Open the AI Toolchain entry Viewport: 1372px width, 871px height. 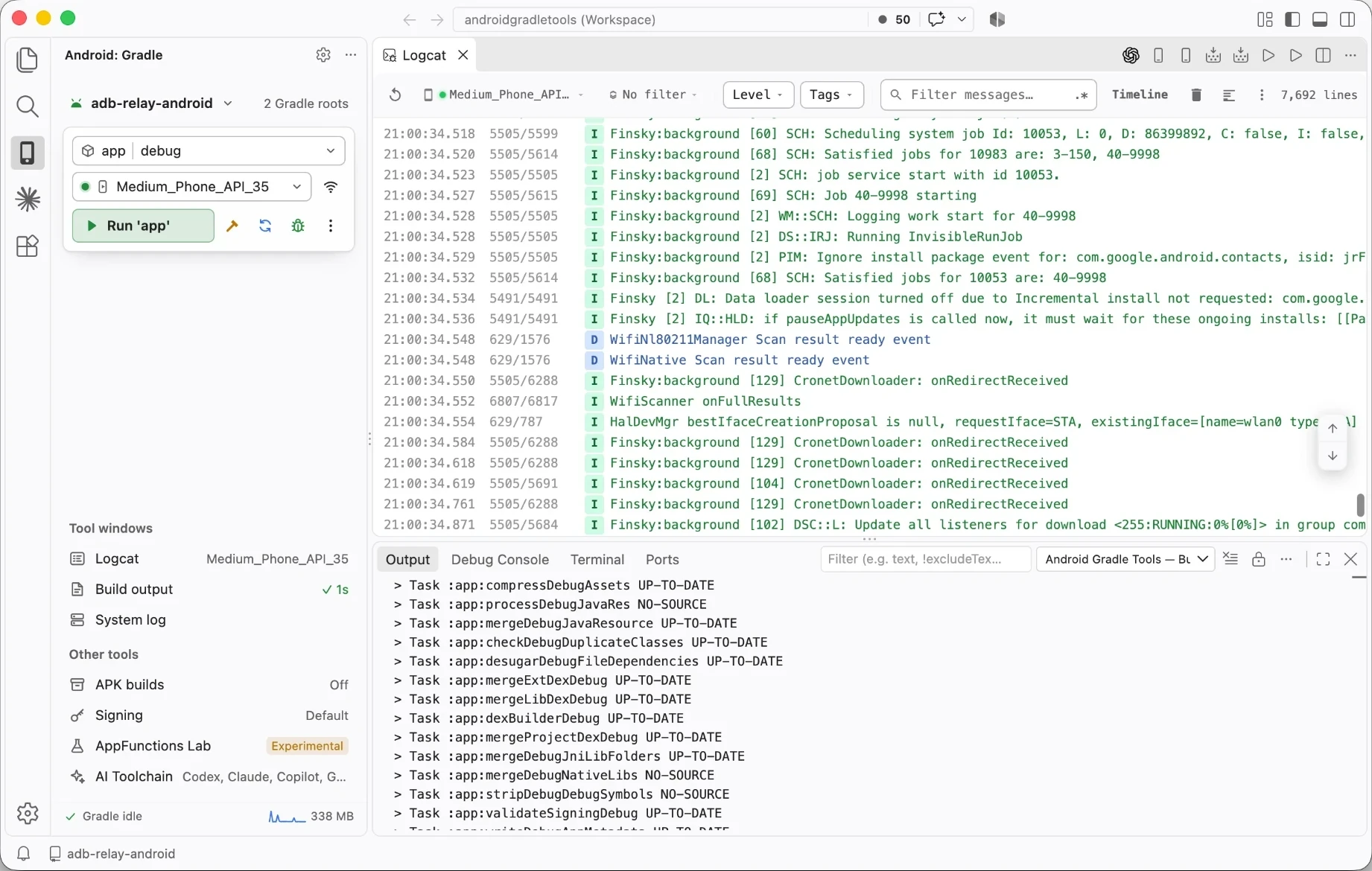(x=209, y=776)
